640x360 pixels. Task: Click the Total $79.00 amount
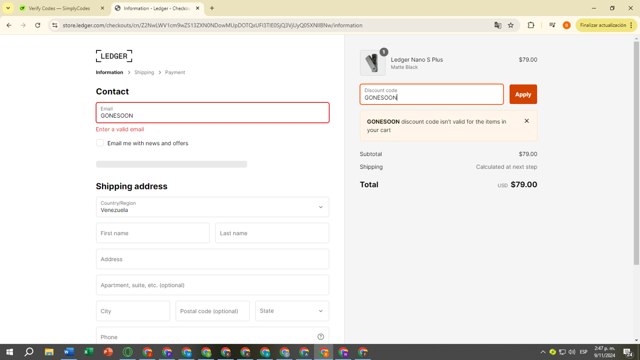524,184
